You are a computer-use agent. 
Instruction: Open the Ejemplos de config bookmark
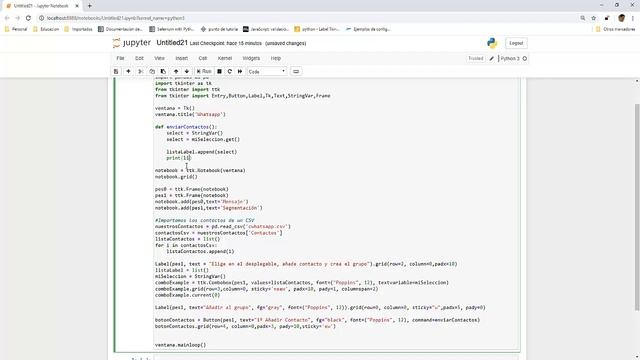368,29
